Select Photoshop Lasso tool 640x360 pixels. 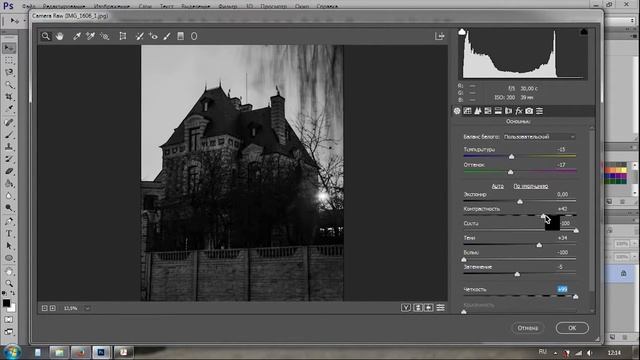[9, 72]
